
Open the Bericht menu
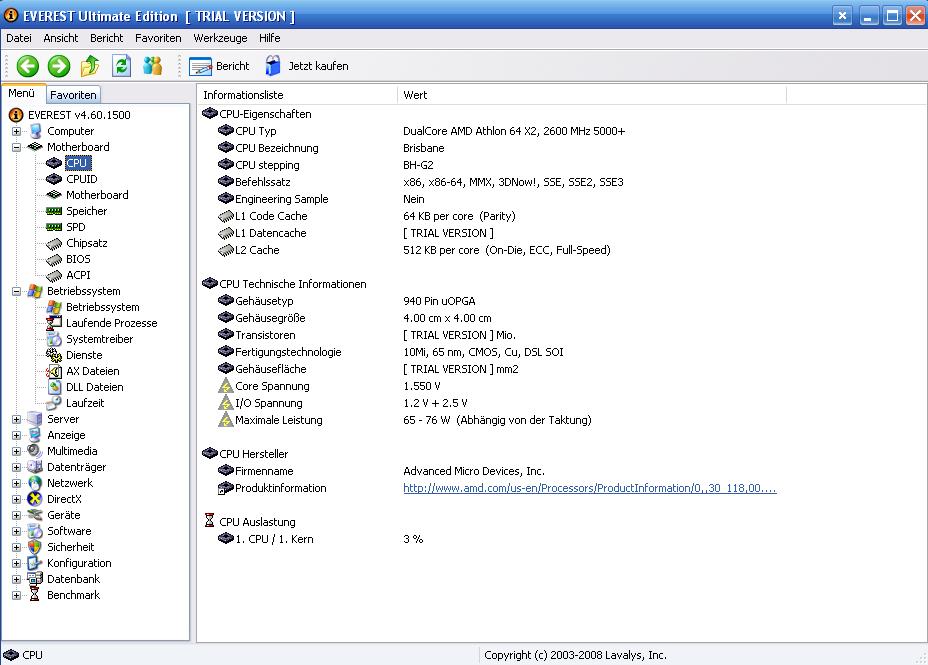pyautogui.click(x=107, y=38)
